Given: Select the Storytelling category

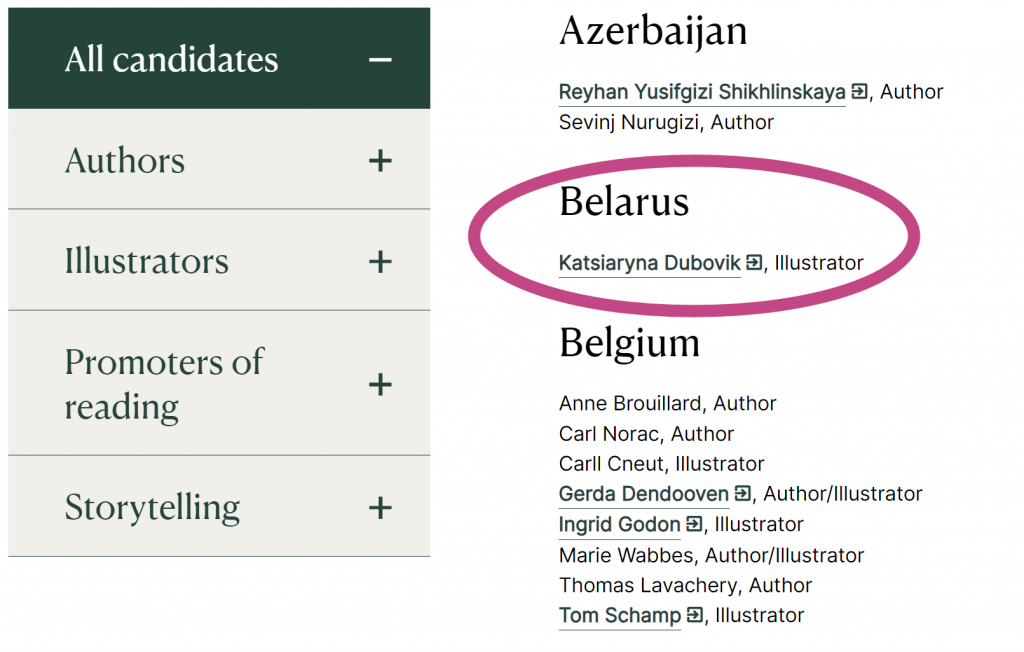Looking at the screenshot, I should [x=152, y=507].
